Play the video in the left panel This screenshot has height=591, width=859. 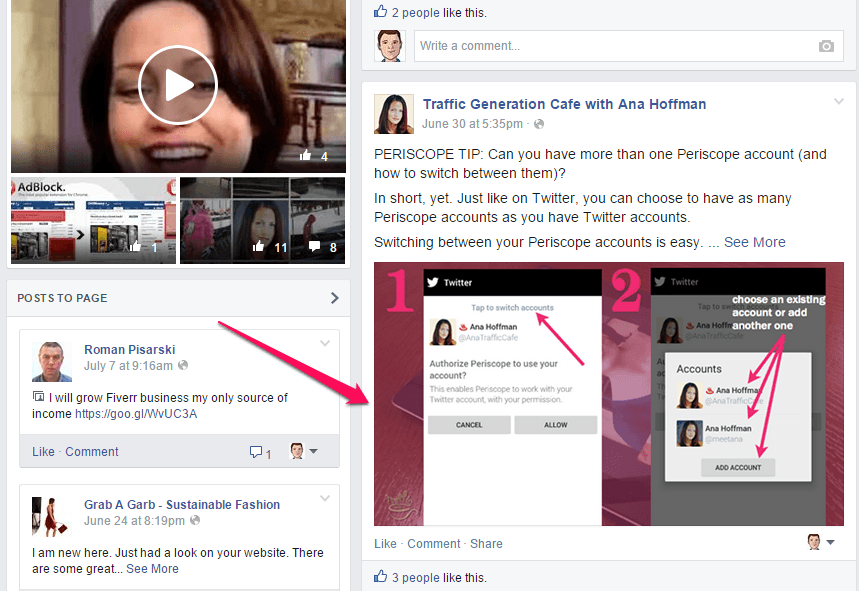point(178,85)
